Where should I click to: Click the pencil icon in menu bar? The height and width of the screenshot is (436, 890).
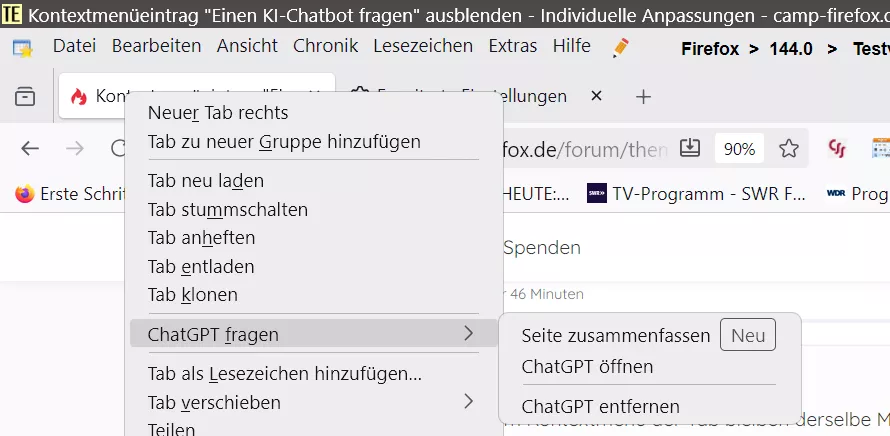point(620,48)
